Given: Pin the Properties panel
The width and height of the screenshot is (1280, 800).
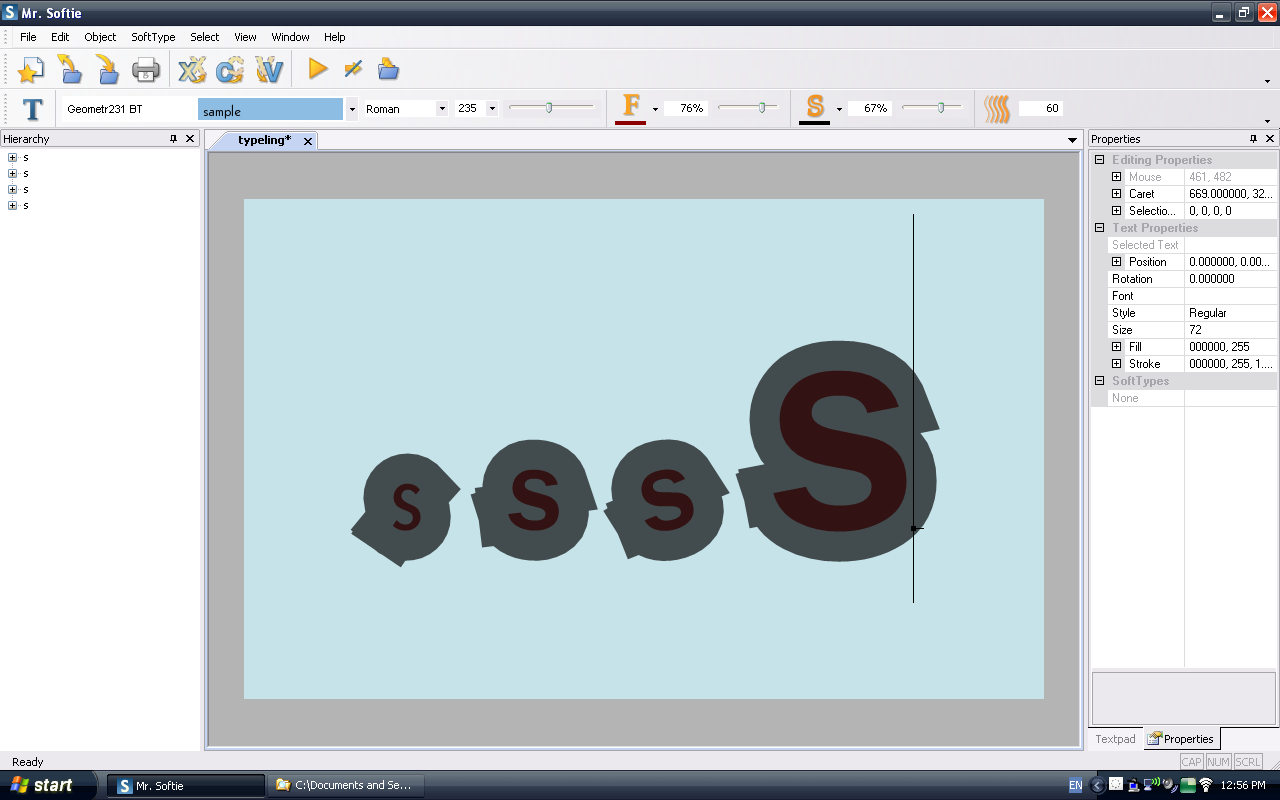Looking at the screenshot, I should [x=1254, y=139].
